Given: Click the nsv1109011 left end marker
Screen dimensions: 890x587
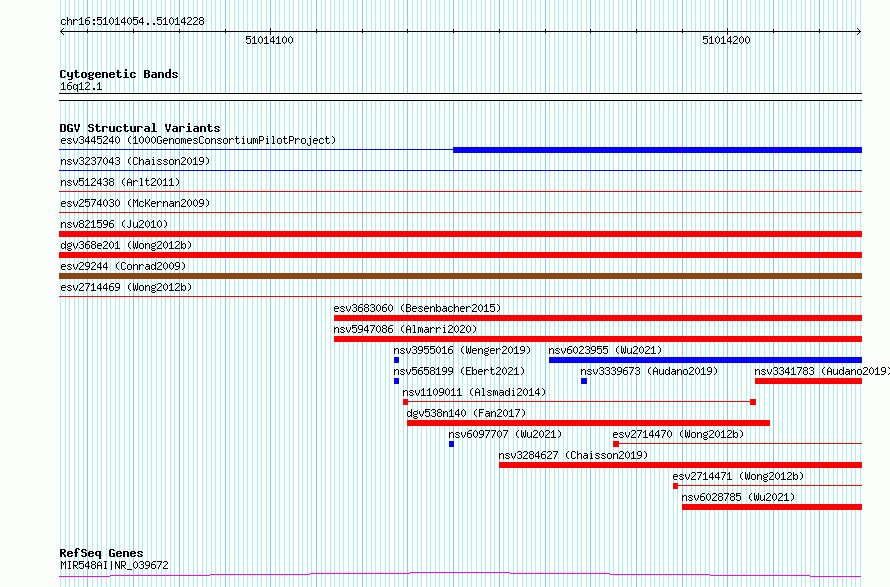Looking at the screenshot, I should click(405, 402).
